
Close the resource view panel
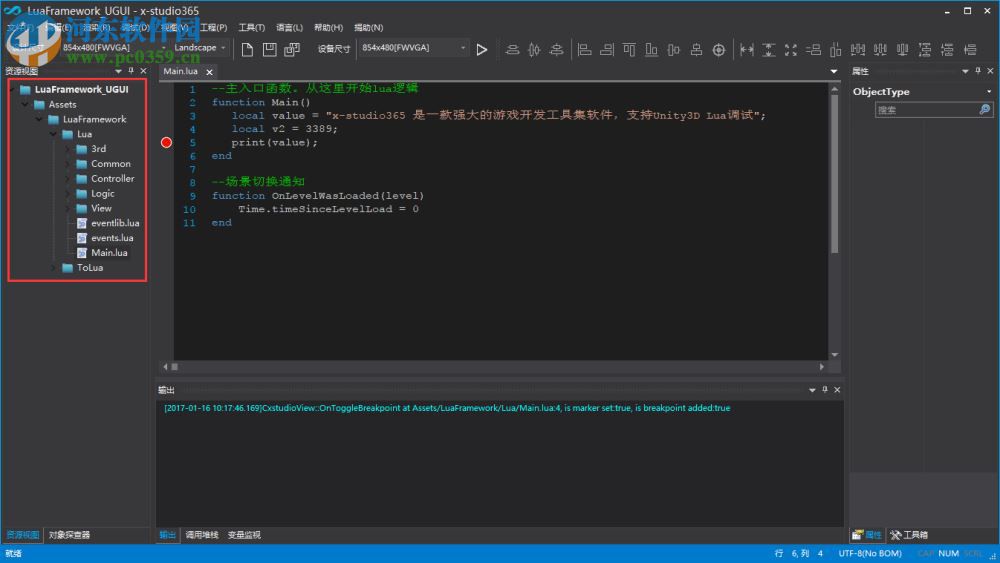(143, 71)
